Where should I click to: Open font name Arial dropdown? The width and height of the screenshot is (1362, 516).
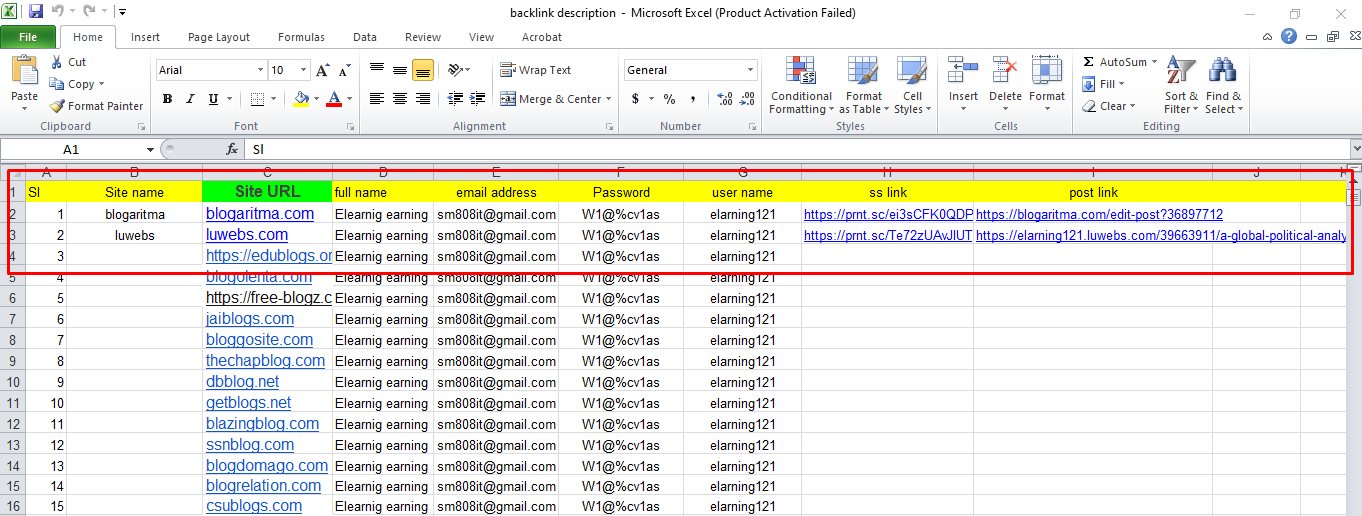pyautogui.click(x=260, y=70)
